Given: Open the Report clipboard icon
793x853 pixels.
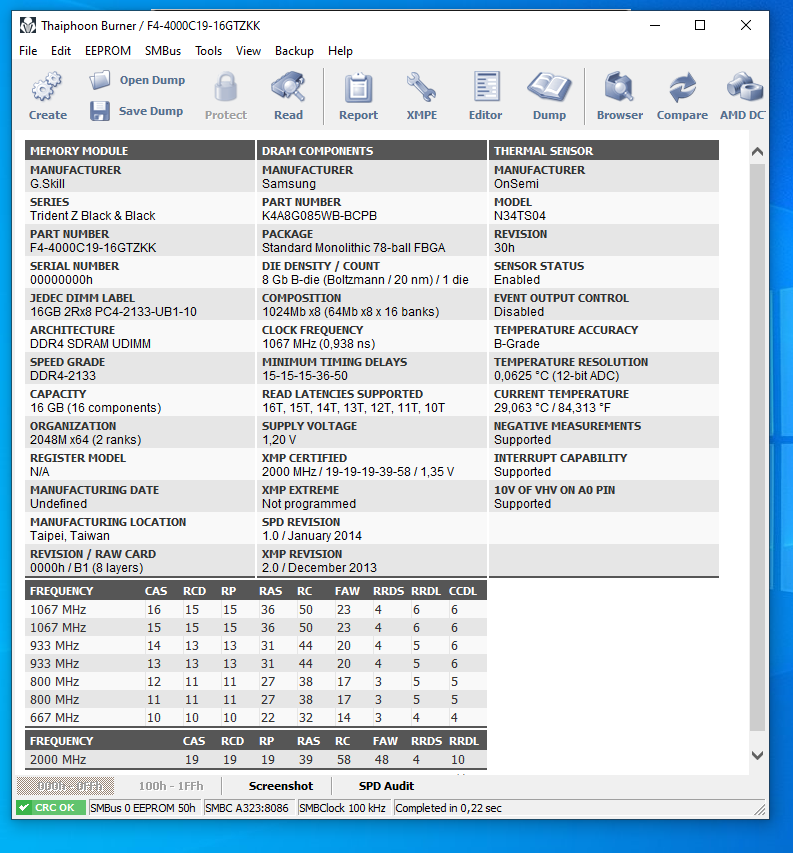Looking at the screenshot, I should [x=358, y=88].
